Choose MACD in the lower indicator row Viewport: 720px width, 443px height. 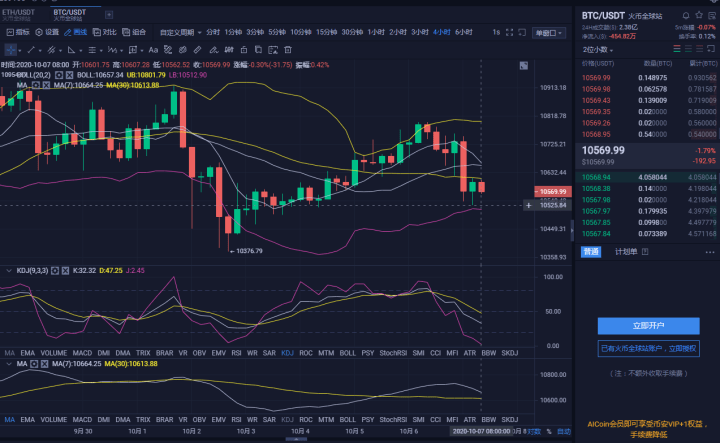tap(82, 353)
